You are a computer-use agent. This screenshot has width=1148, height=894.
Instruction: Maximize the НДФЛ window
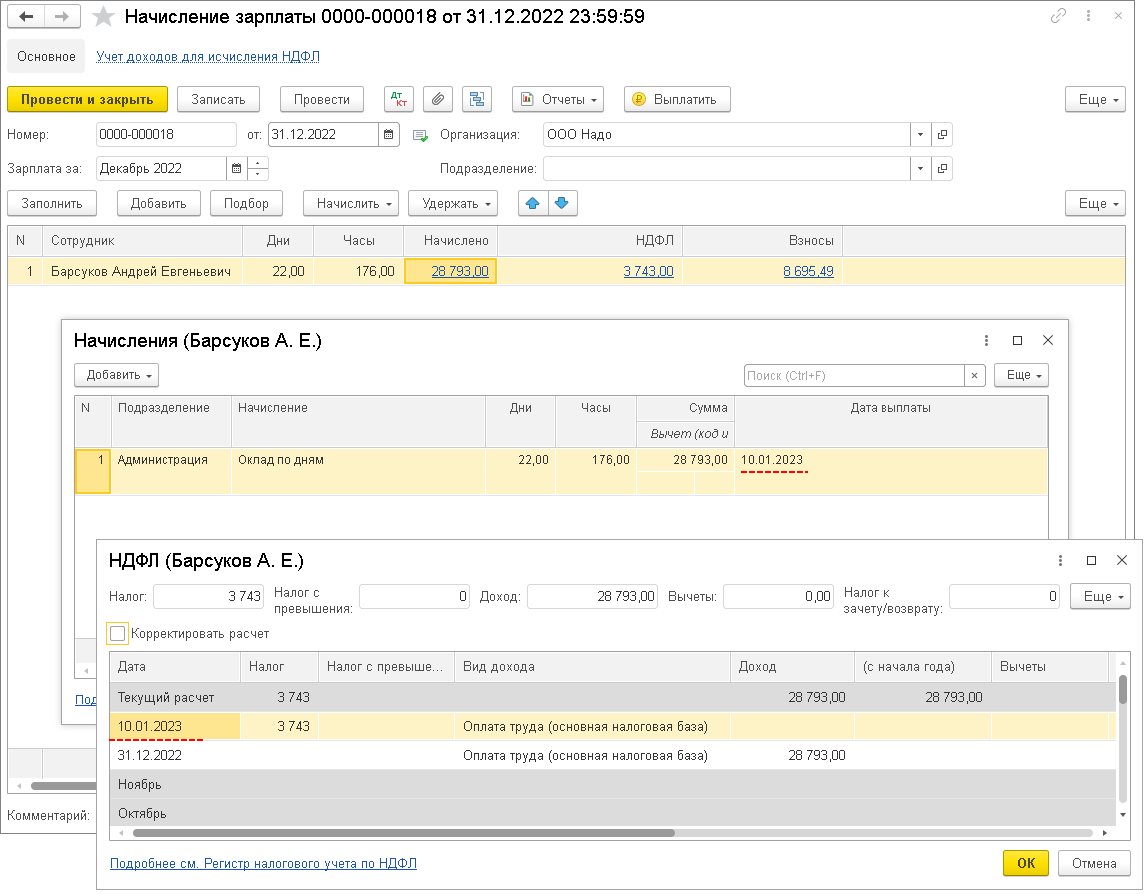click(1091, 560)
